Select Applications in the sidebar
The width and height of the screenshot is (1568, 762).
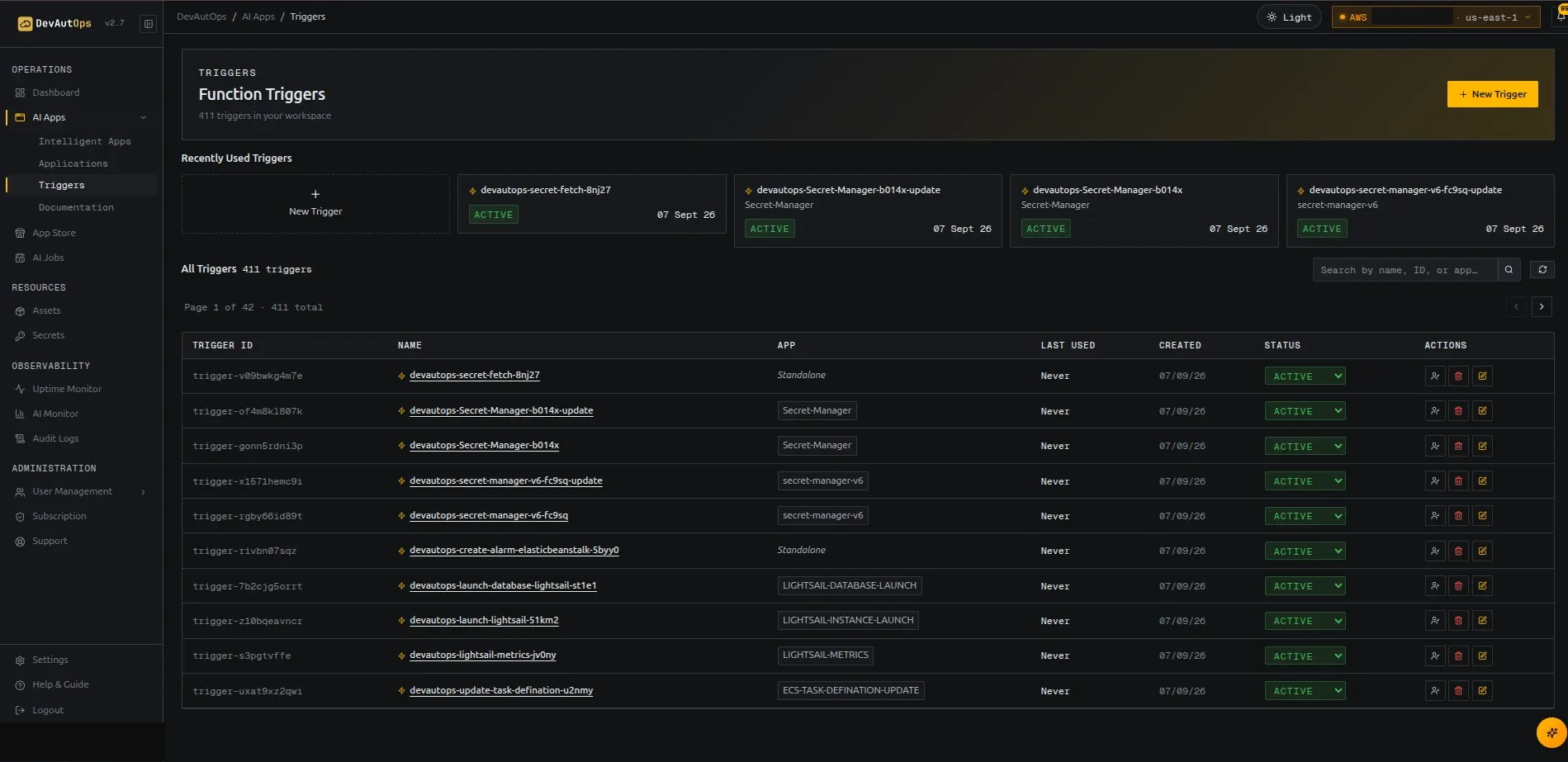pos(73,163)
